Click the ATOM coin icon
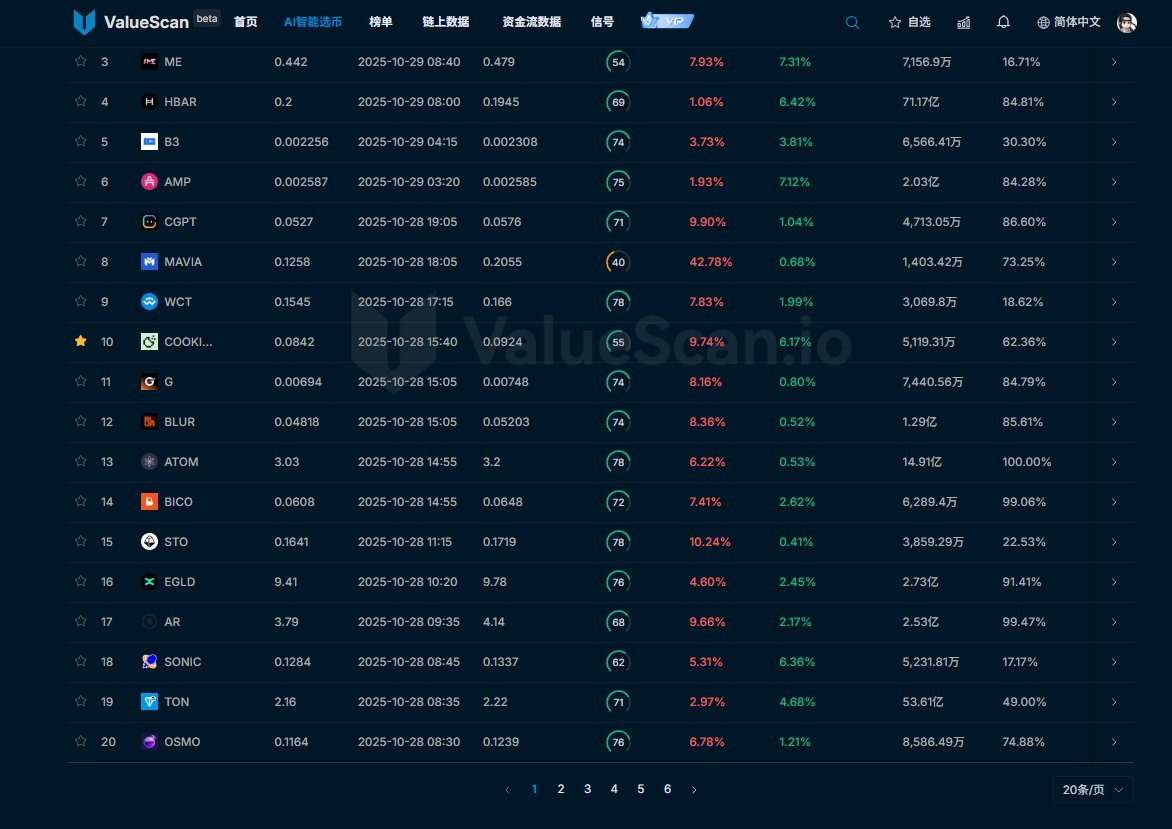 [x=149, y=462]
